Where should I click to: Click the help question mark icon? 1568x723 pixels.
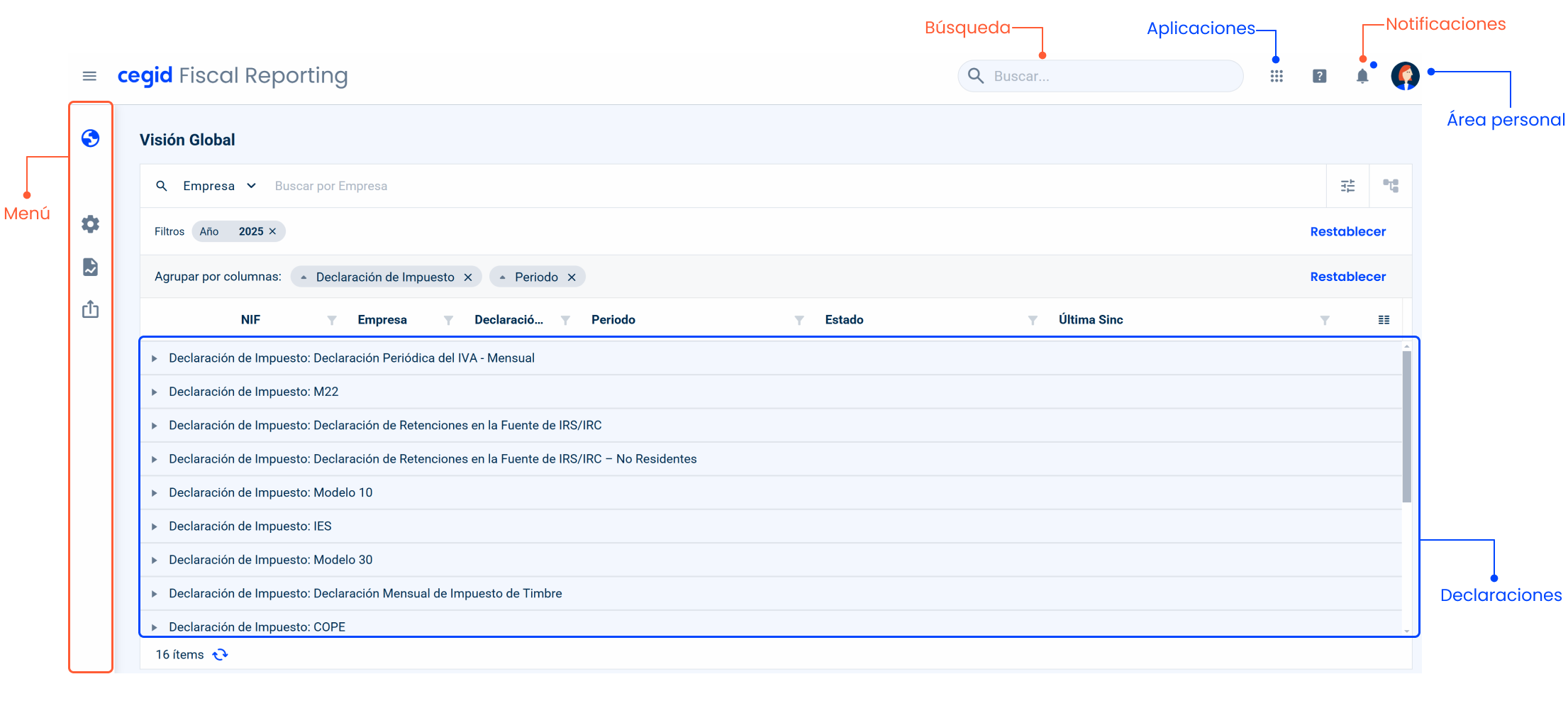[1319, 76]
